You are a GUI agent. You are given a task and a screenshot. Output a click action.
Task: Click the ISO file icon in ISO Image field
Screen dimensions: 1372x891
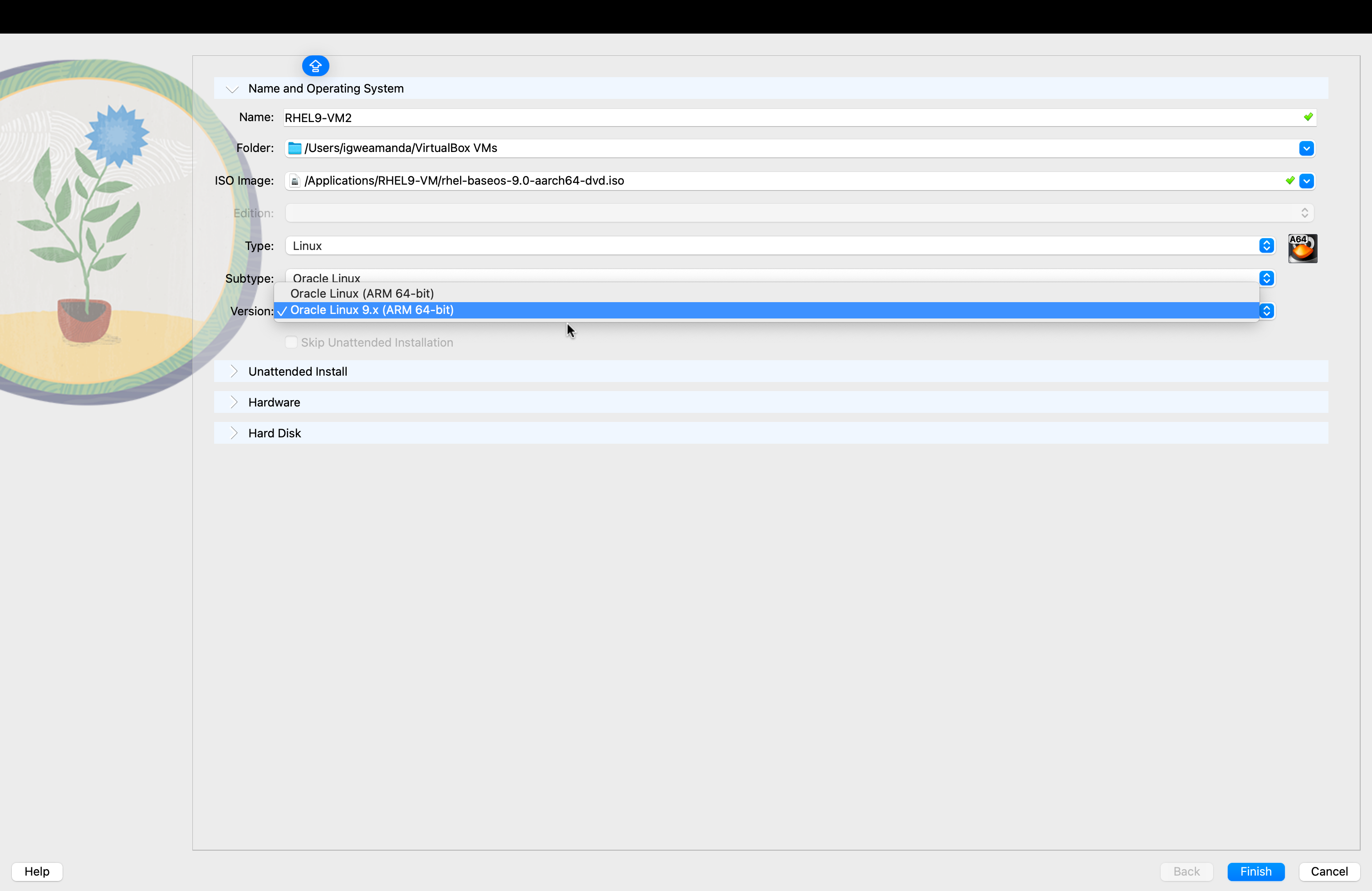294,181
